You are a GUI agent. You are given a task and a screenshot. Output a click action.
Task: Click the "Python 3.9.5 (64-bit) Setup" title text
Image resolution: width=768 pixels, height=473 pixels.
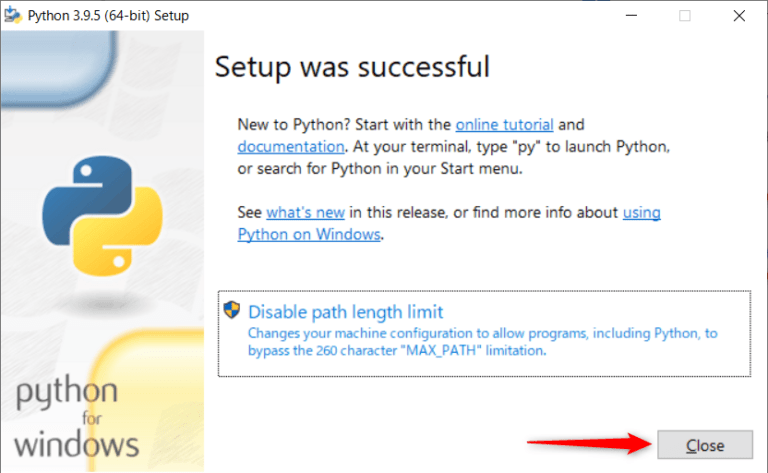pyautogui.click(x=109, y=16)
